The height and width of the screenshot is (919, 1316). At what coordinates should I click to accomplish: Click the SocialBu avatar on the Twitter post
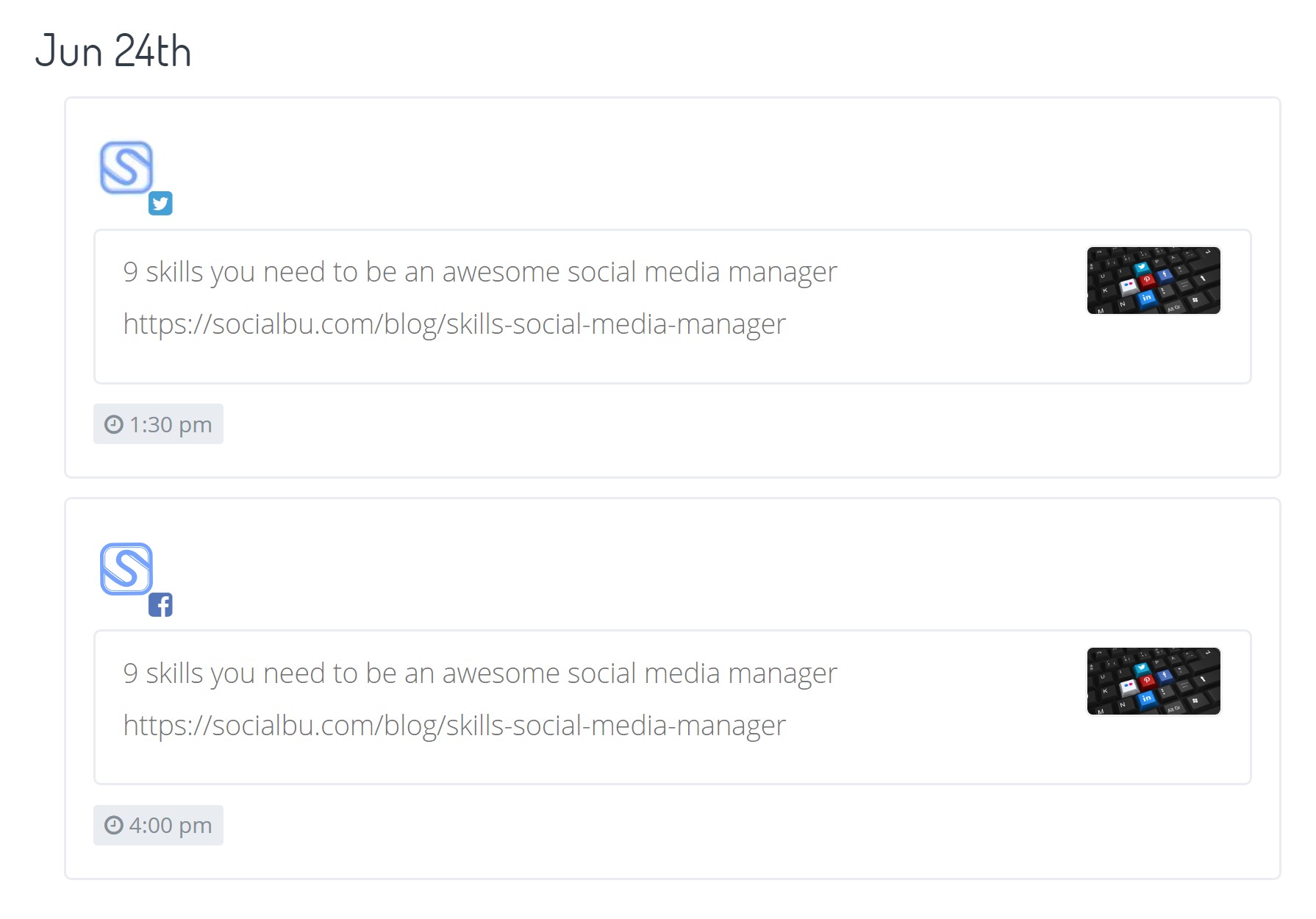pos(126,168)
